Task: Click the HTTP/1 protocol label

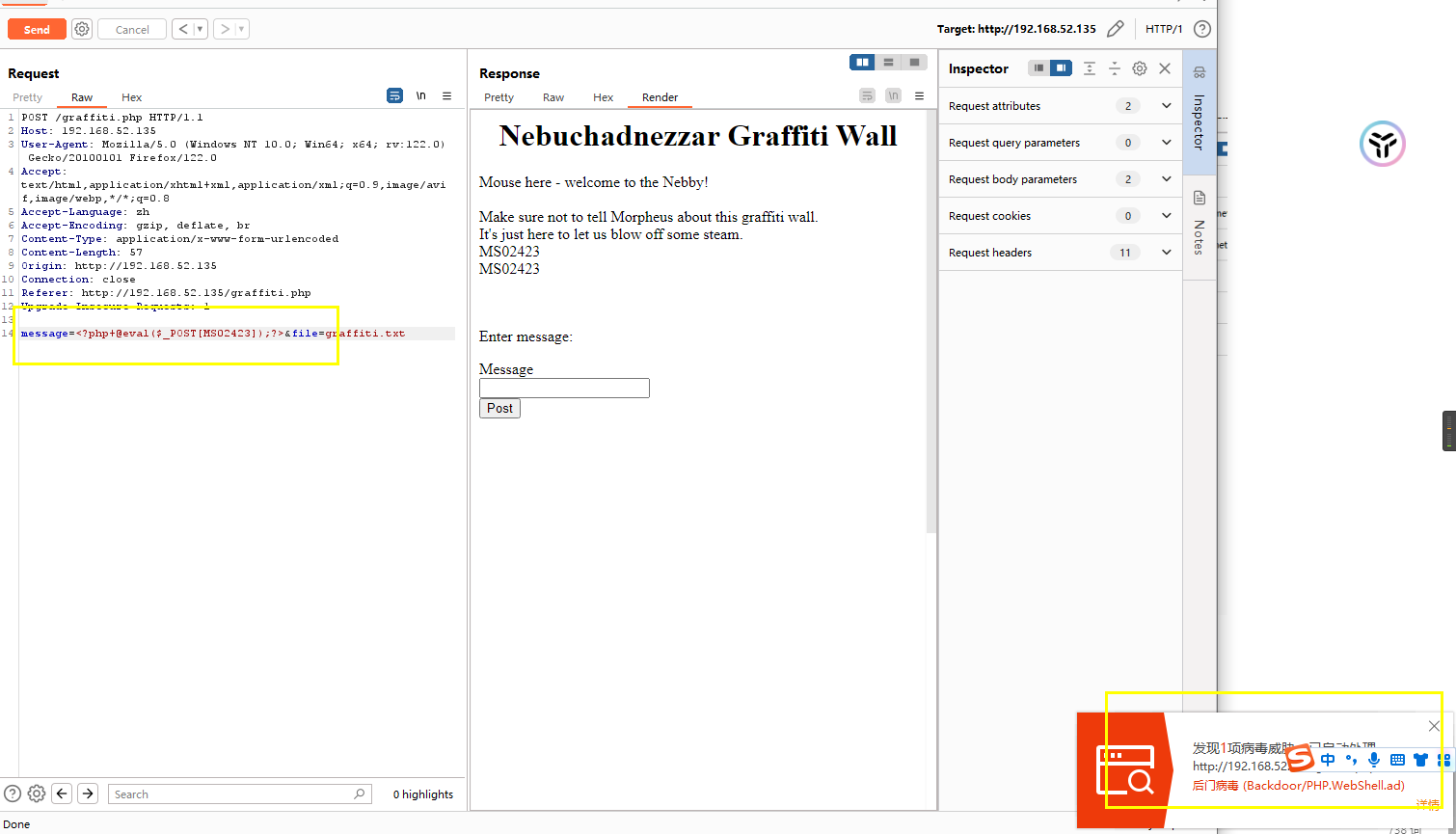Action: (1164, 29)
